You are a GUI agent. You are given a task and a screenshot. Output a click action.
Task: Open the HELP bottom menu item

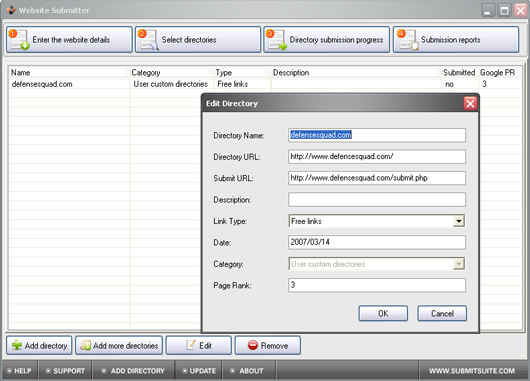click(20, 371)
